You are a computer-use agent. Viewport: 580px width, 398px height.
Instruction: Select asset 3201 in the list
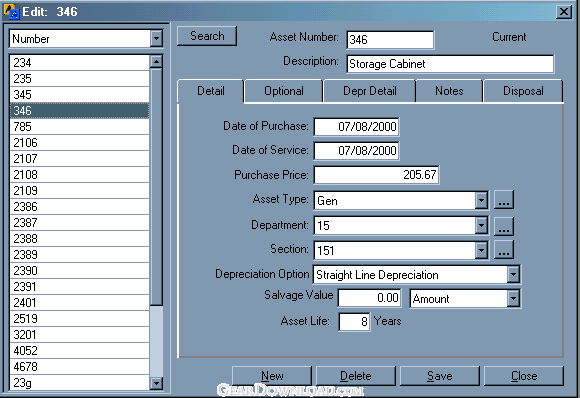(79, 334)
